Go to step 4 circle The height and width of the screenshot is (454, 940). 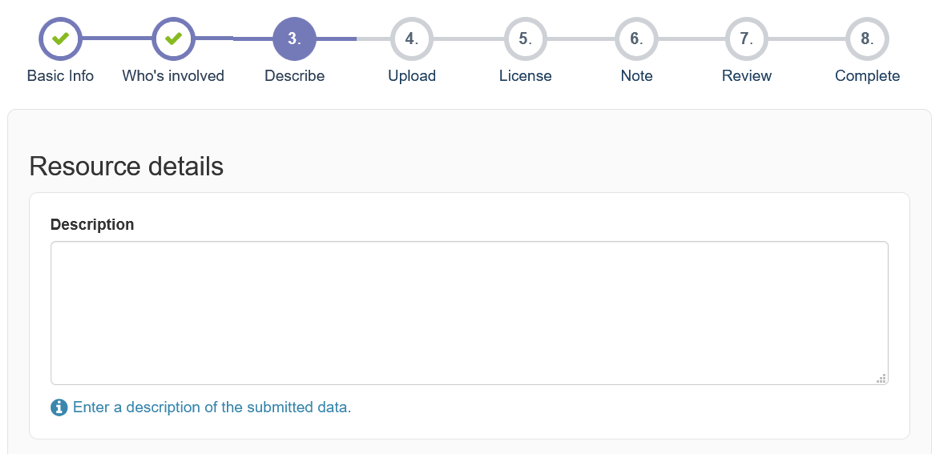411,39
